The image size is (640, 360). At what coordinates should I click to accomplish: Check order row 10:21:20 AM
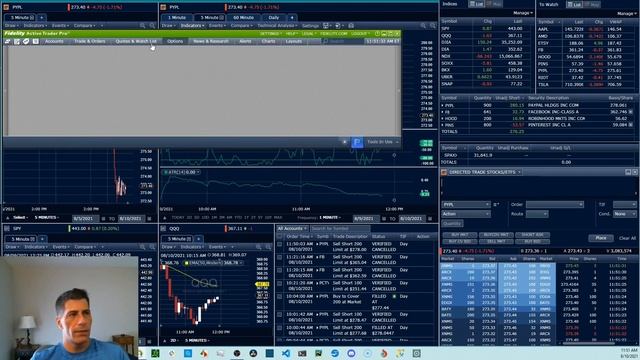click(x=280, y=283)
